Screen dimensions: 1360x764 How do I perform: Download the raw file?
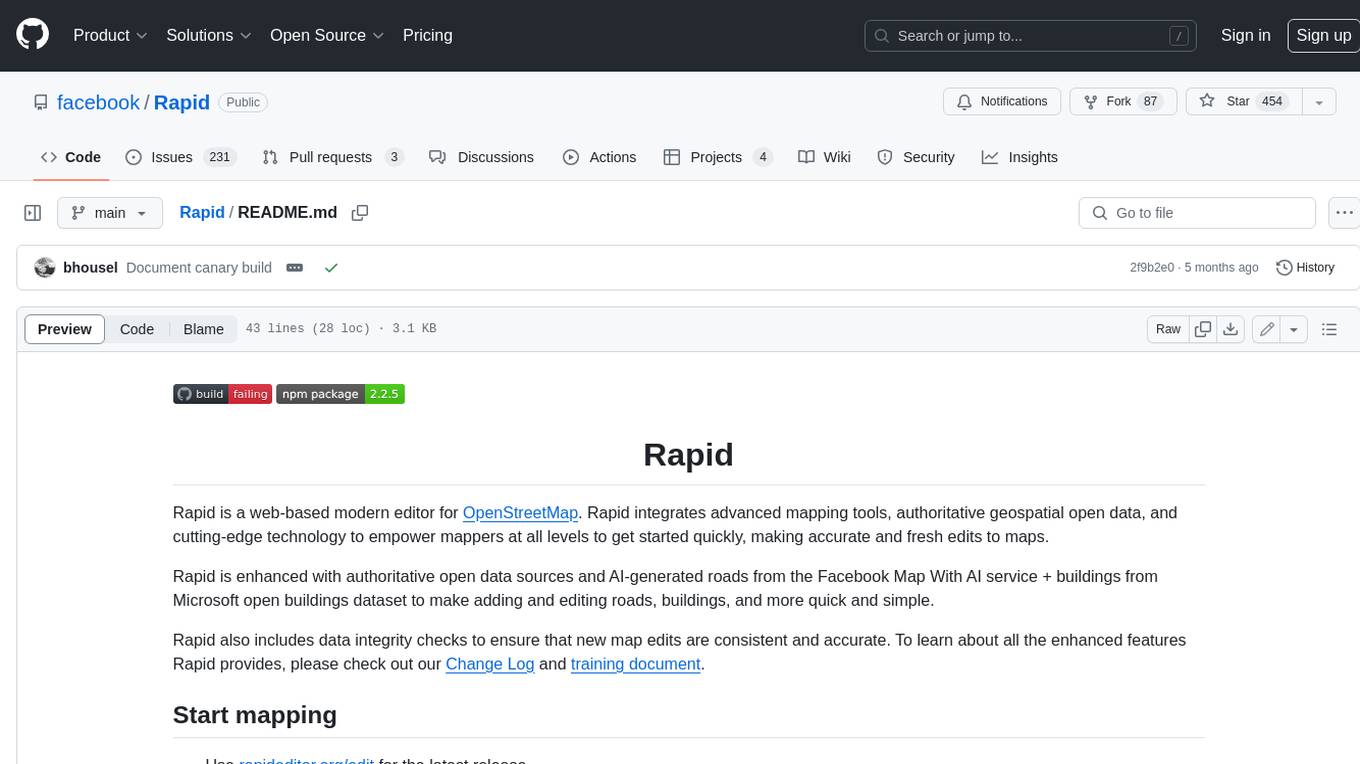coord(1231,329)
